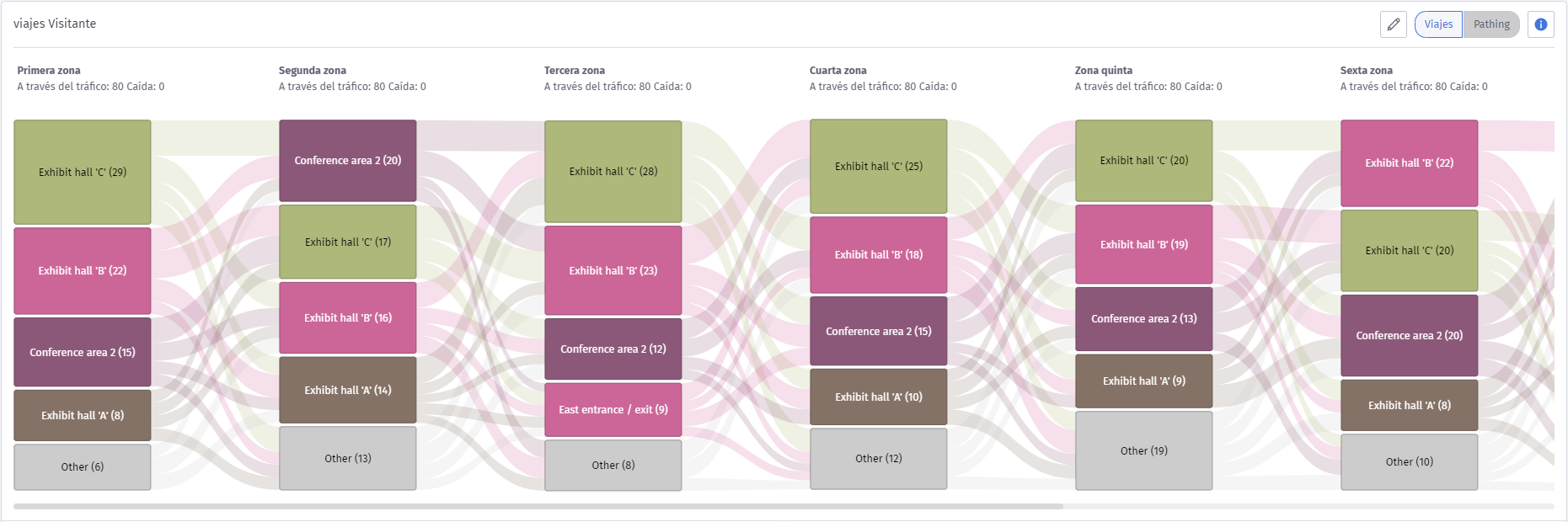The height and width of the screenshot is (522, 1568).
Task: Select Exhibit hall 'B' (22) node in Primera zona
Action: pos(83,271)
